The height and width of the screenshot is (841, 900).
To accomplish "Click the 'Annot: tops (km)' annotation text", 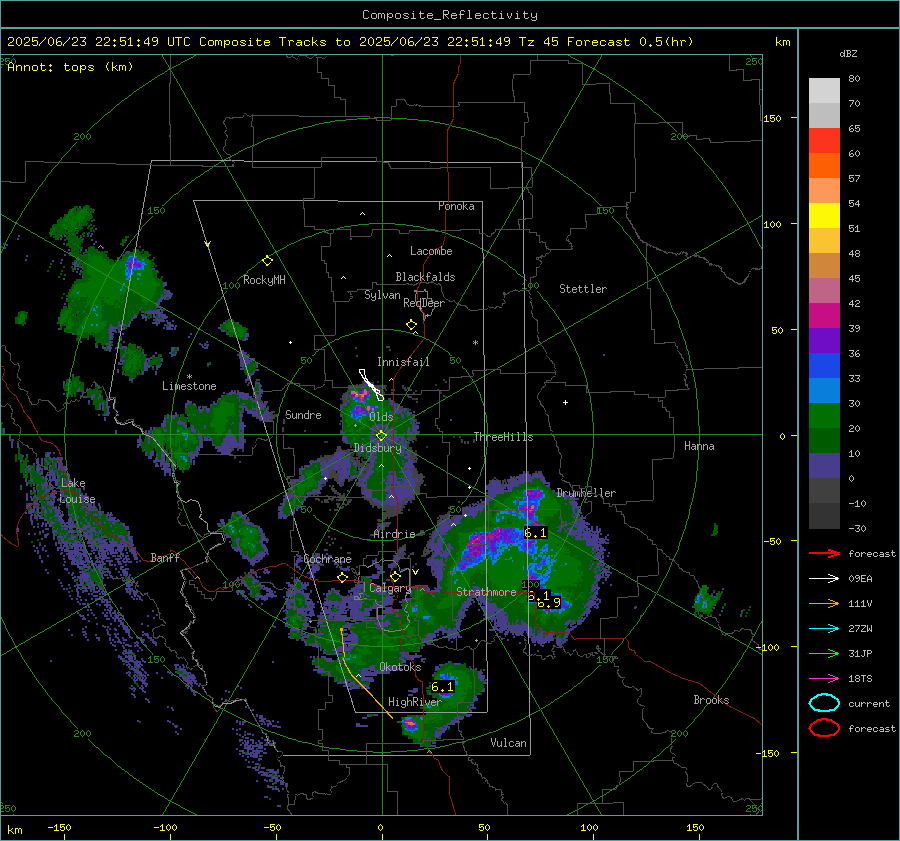I will tap(70, 67).
